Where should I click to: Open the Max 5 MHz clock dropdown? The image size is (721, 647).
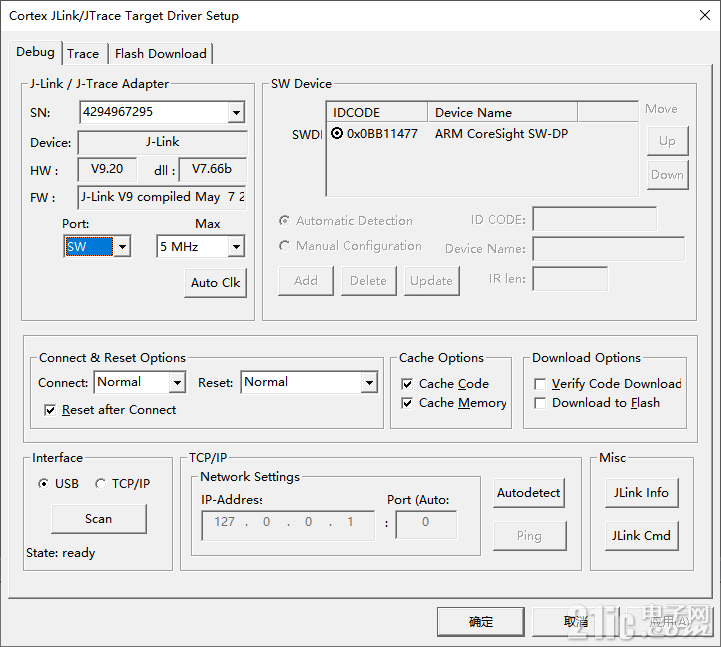236,246
